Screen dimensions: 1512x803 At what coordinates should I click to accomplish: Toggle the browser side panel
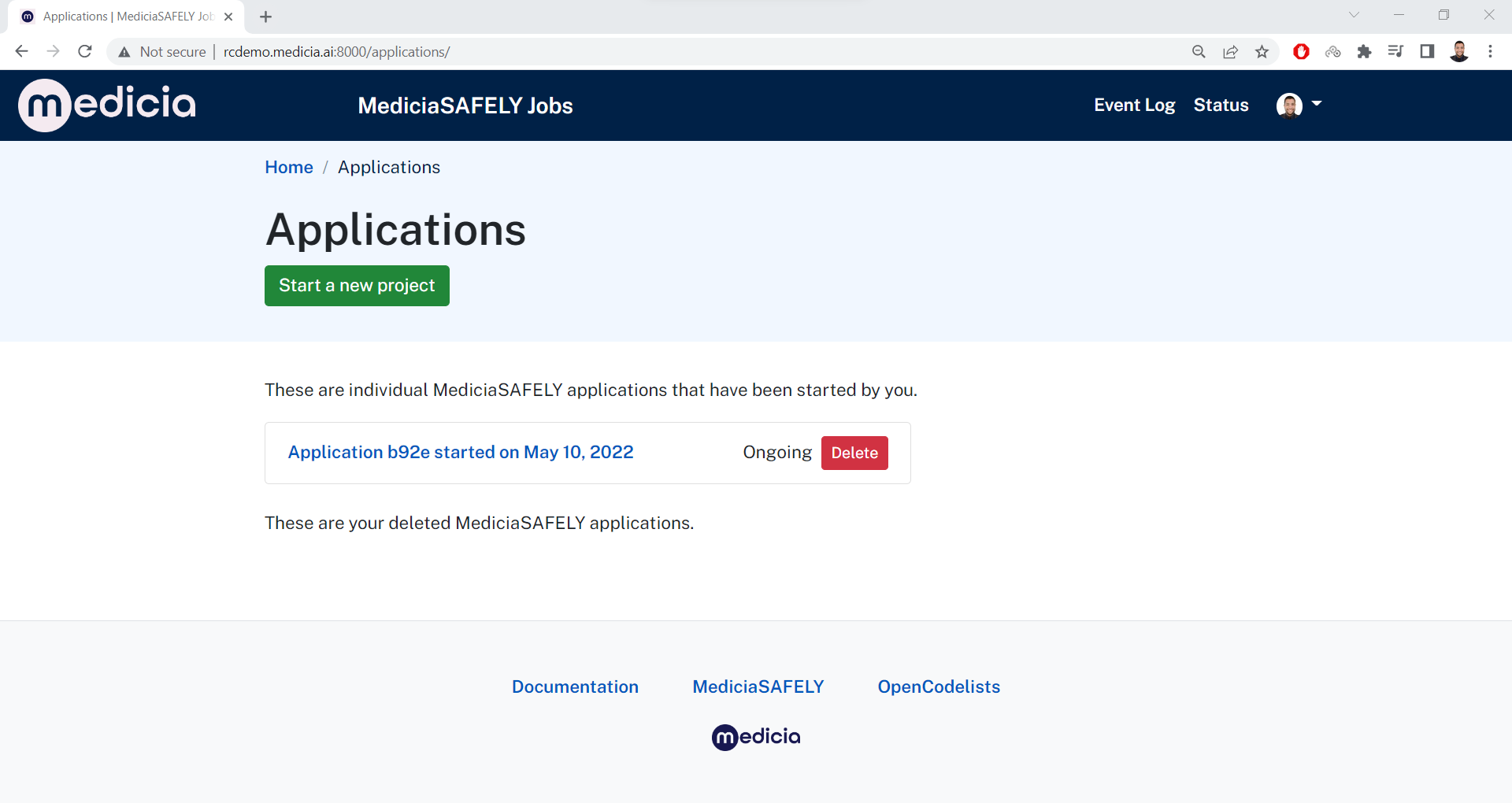point(1427,51)
